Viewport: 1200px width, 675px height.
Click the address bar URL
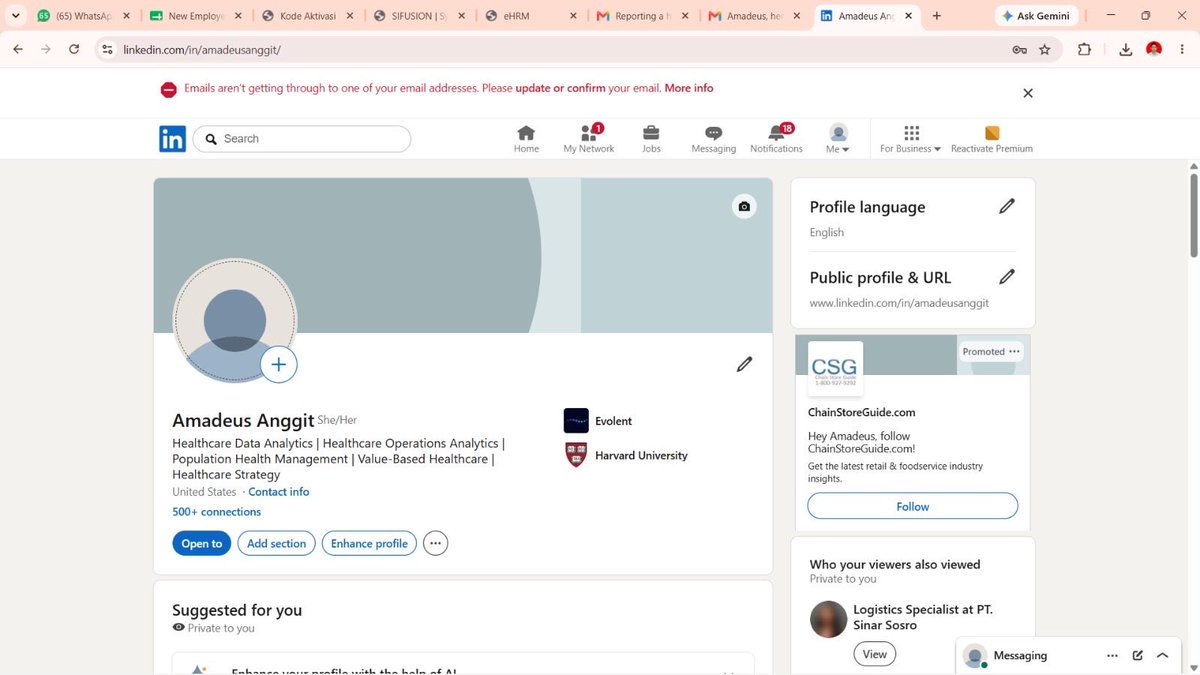[202, 49]
